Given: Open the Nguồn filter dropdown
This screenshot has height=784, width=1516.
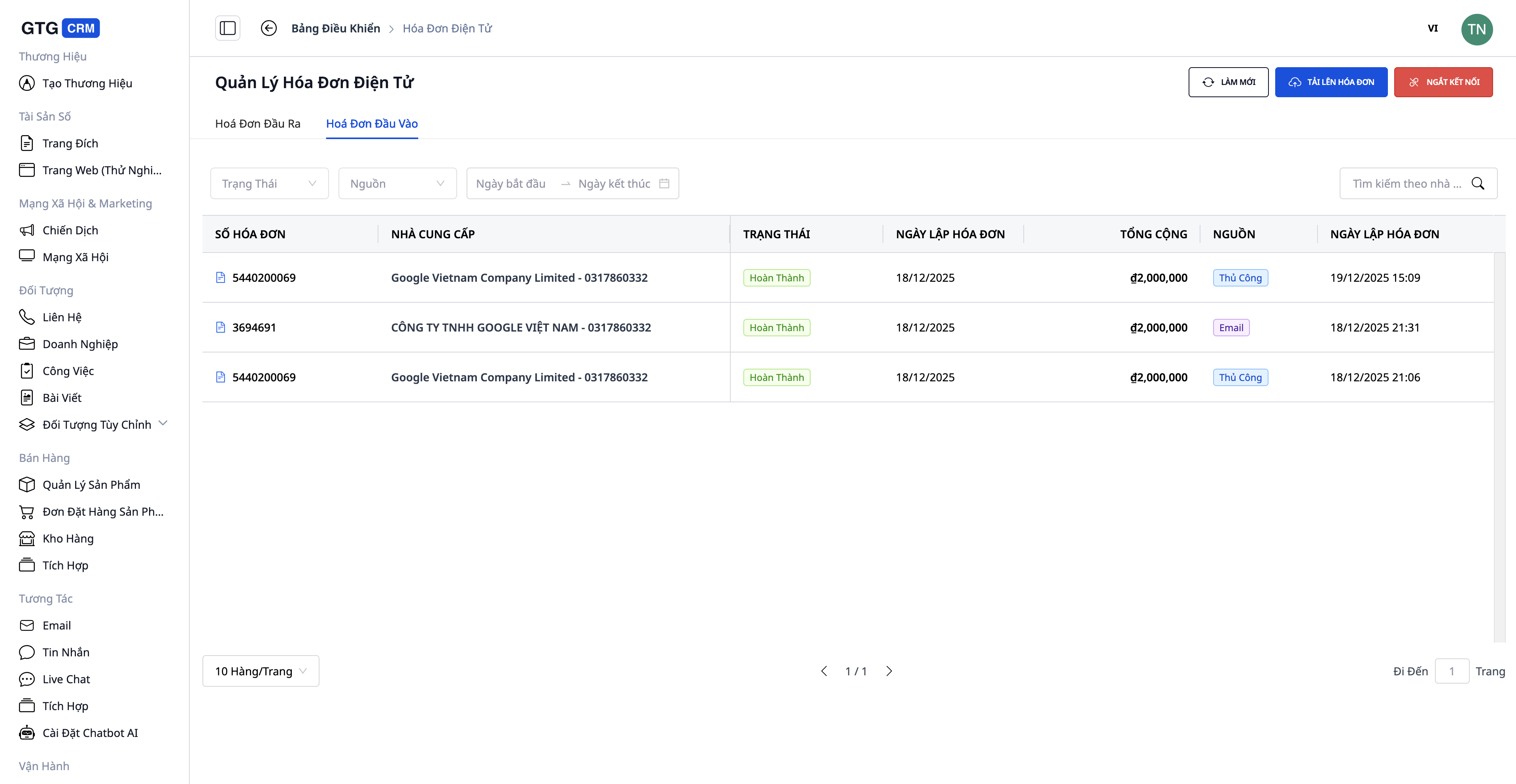Looking at the screenshot, I should click(x=397, y=183).
